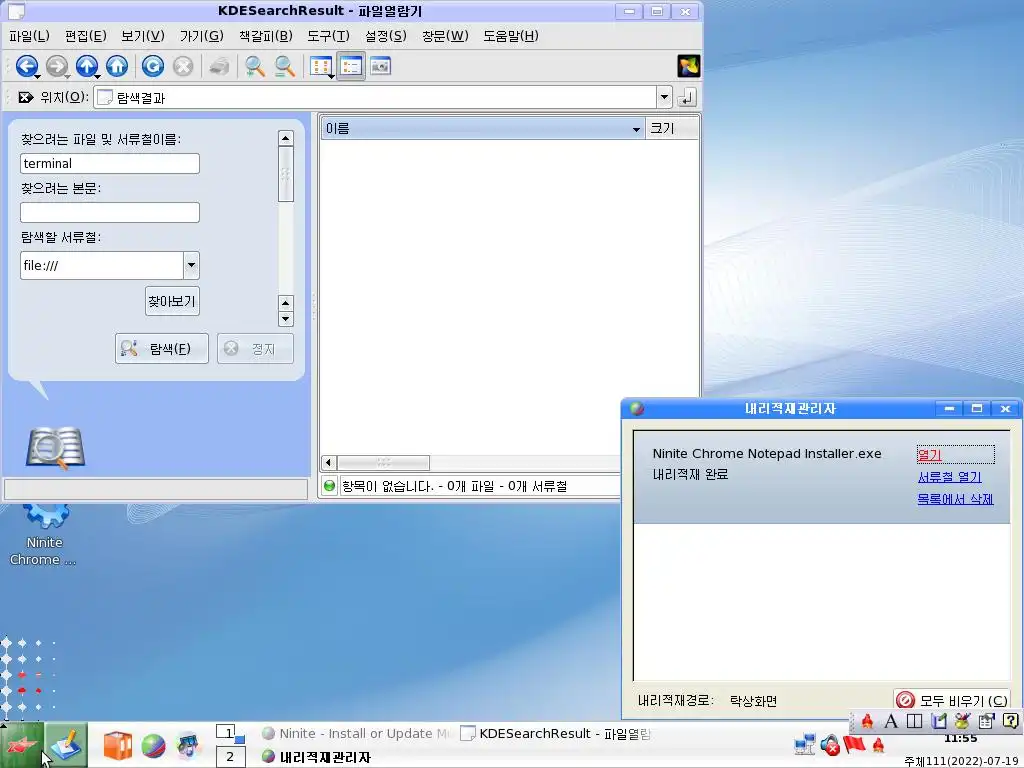The image size is (1024, 768).
Task: Open the 설정(S) menu
Action: coord(386,36)
